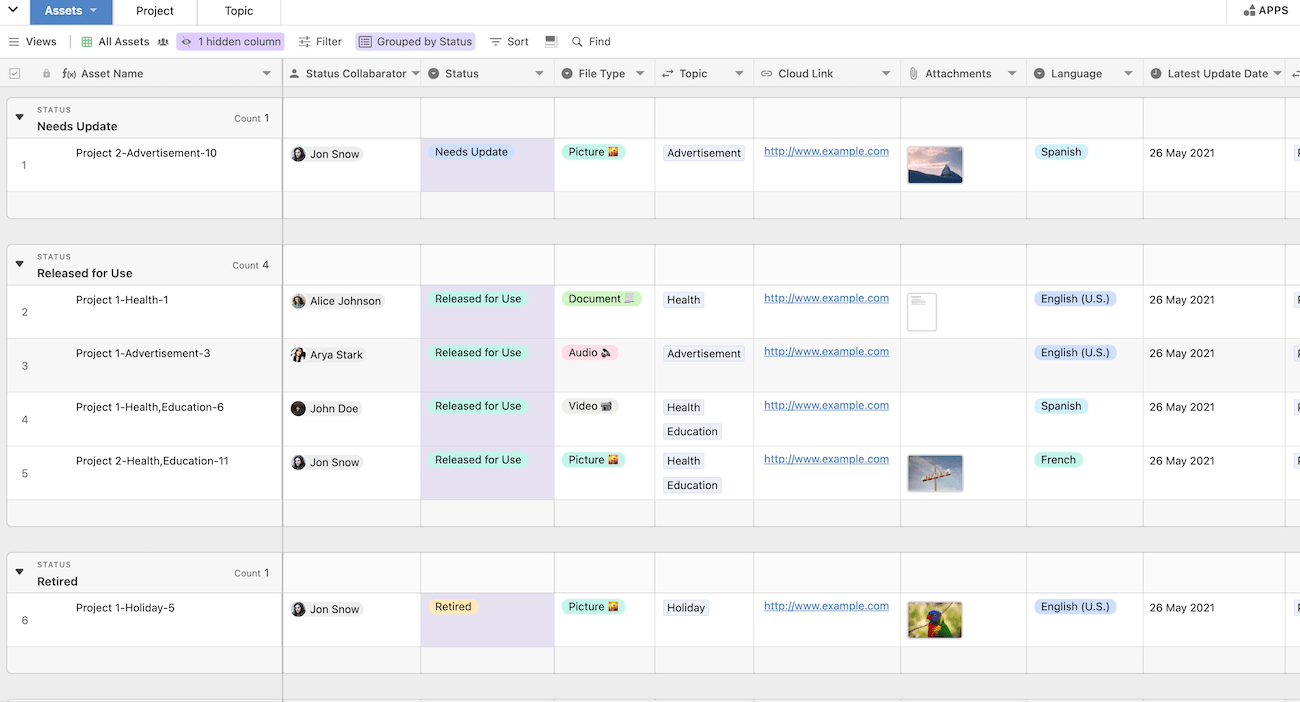This screenshot has height=702, width=1300.
Task: Click the single-select icon in File Type header
Action: (567, 74)
